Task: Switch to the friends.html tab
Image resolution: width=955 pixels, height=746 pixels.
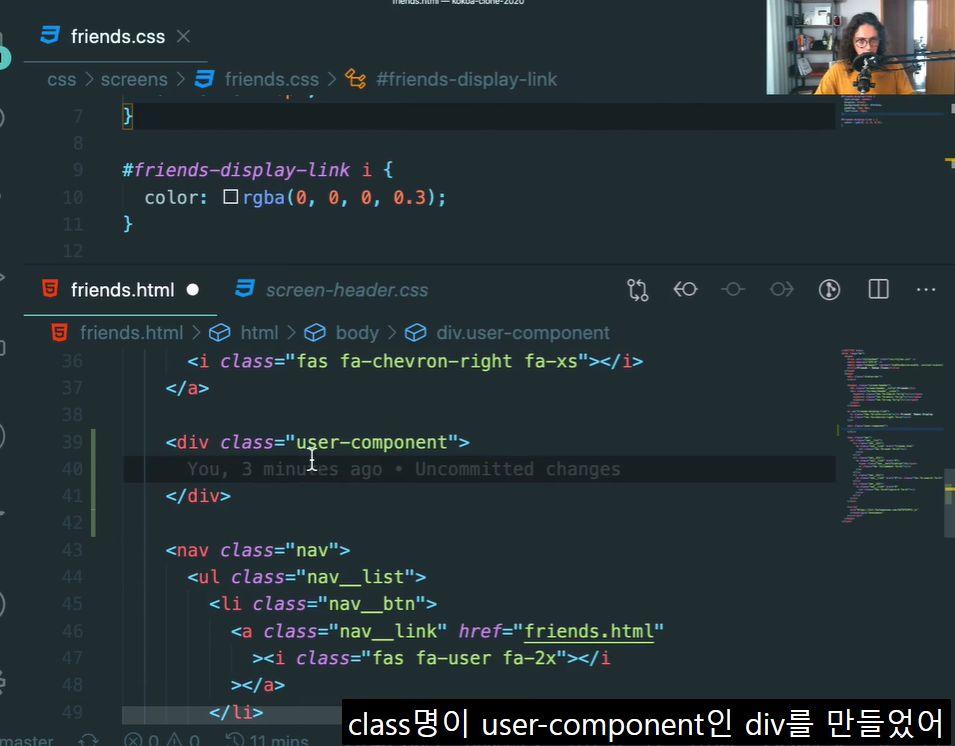Action: [x=121, y=290]
